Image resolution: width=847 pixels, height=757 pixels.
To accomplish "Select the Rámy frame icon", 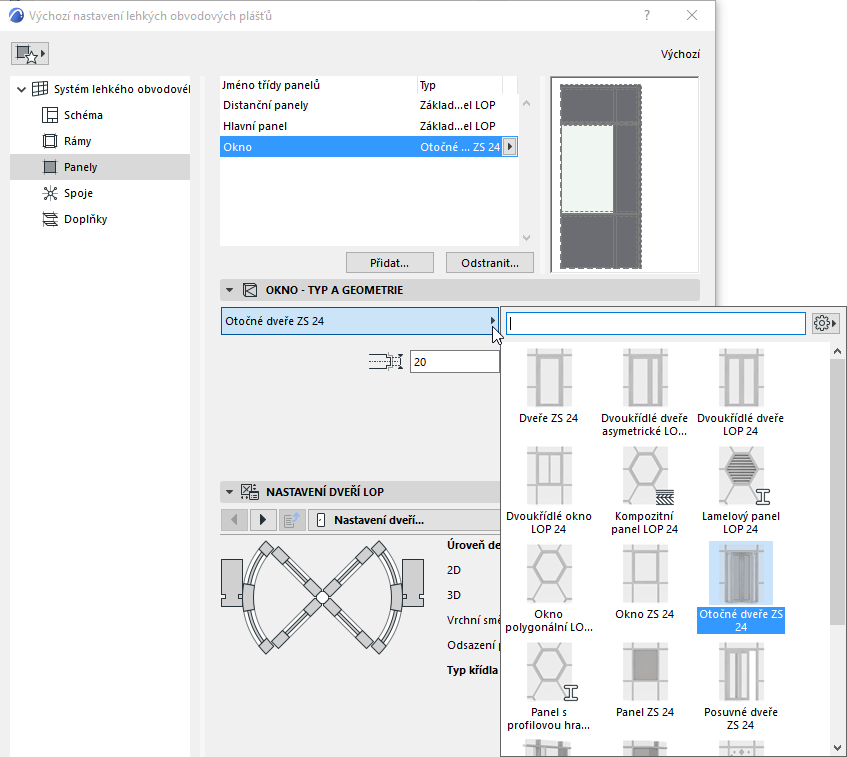I will [50, 141].
